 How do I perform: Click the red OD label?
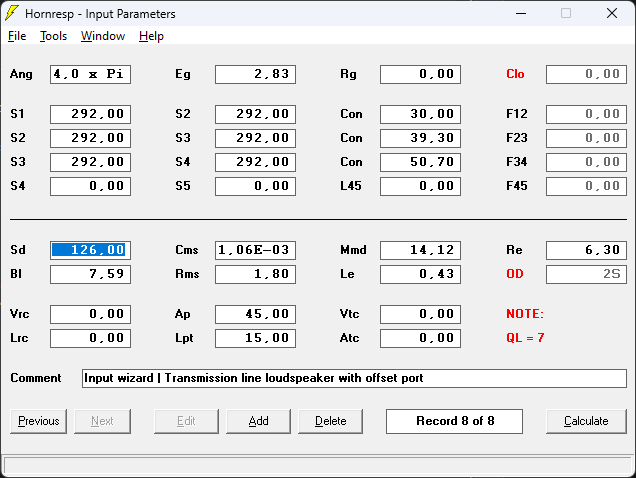click(x=515, y=274)
